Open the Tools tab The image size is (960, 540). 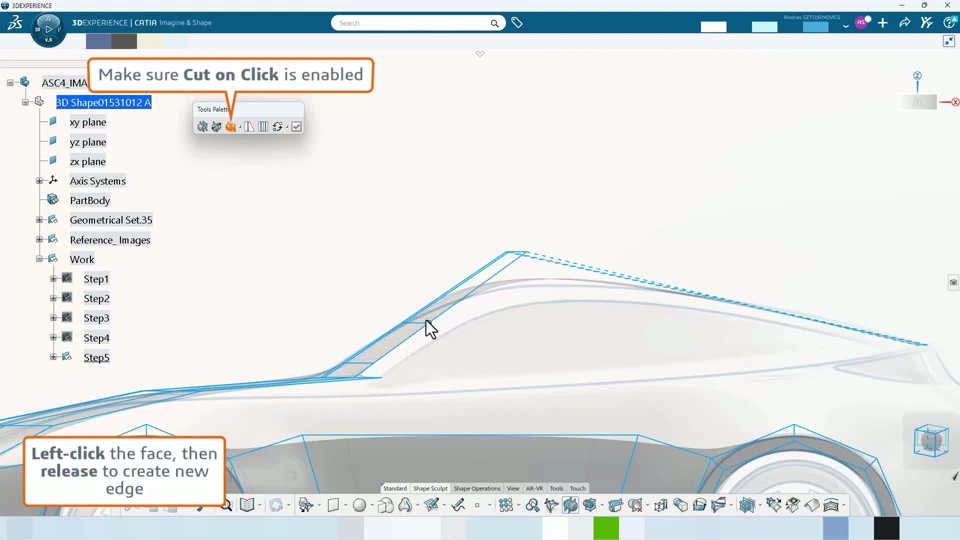pyautogui.click(x=557, y=489)
